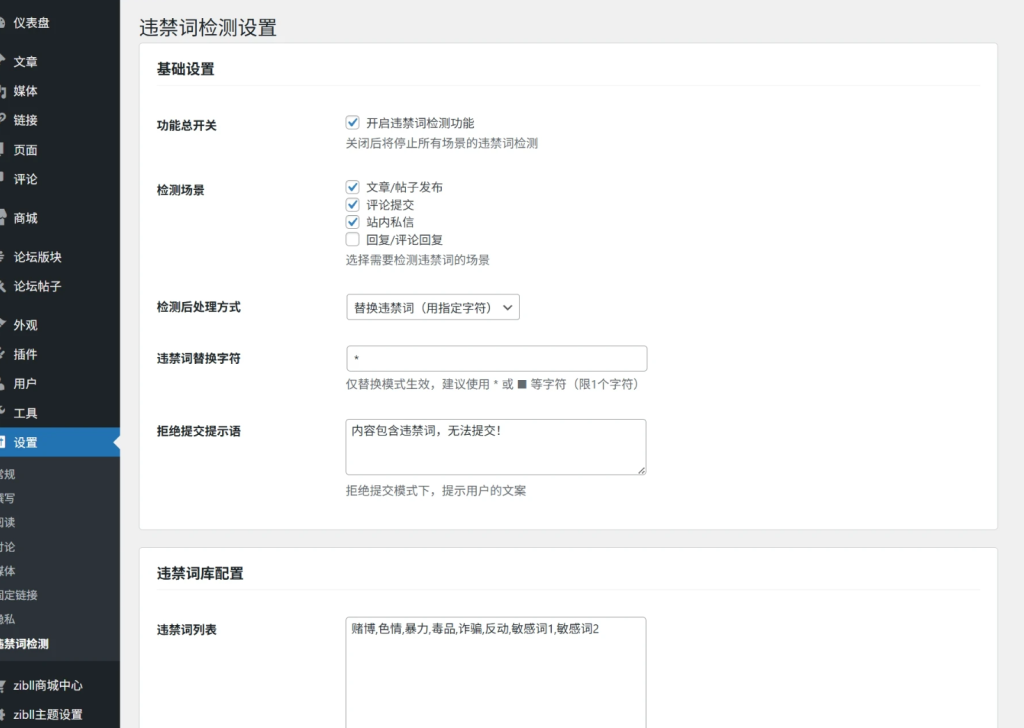
Task: Click the 检测场景 label
Action: [x=181, y=190]
